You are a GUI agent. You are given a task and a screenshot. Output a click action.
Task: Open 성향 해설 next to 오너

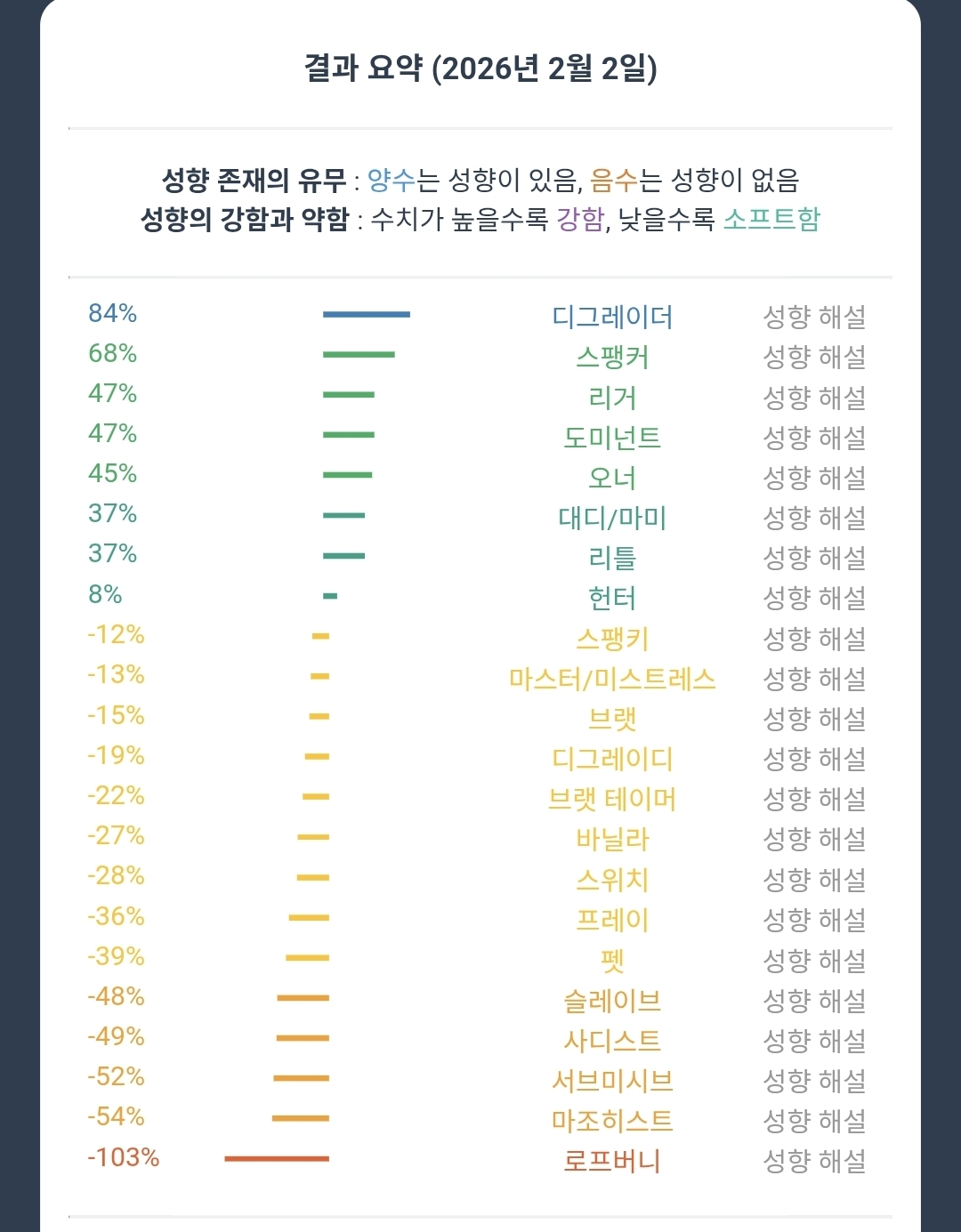pos(814,478)
